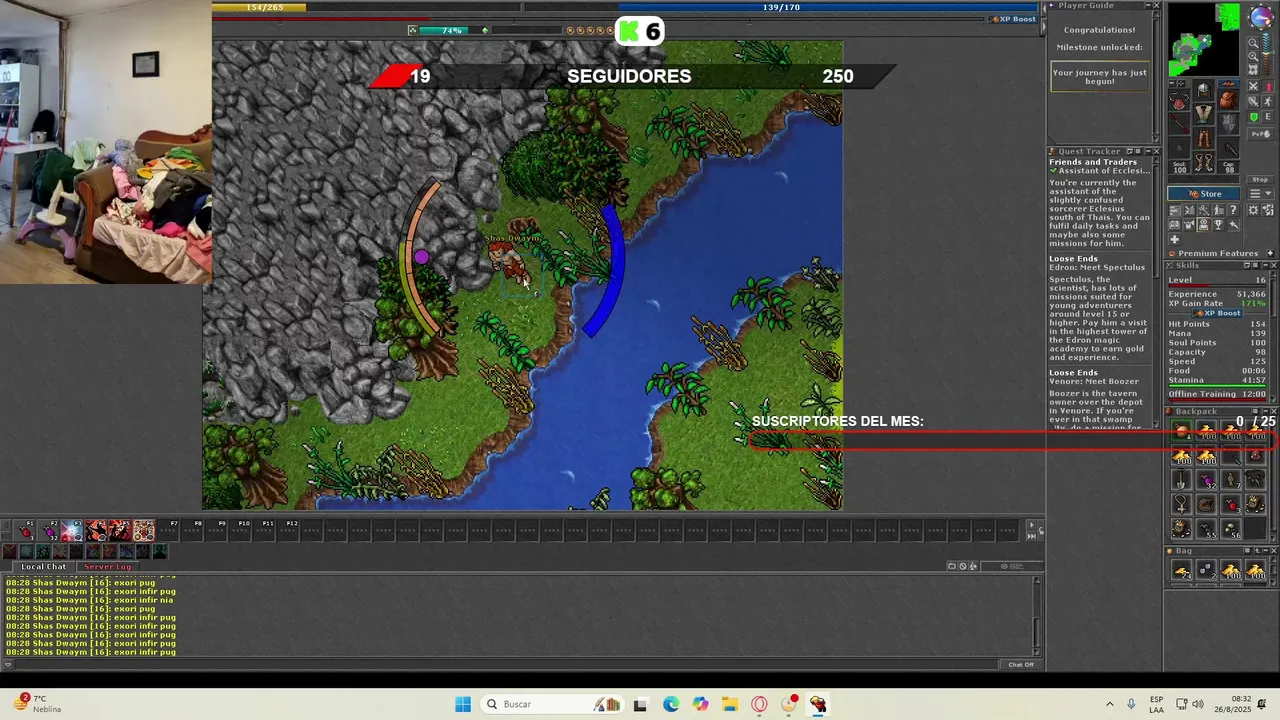Select the legs equipment slot
1280x720 pixels.
pyautogui.click(x=1203, y=138)
